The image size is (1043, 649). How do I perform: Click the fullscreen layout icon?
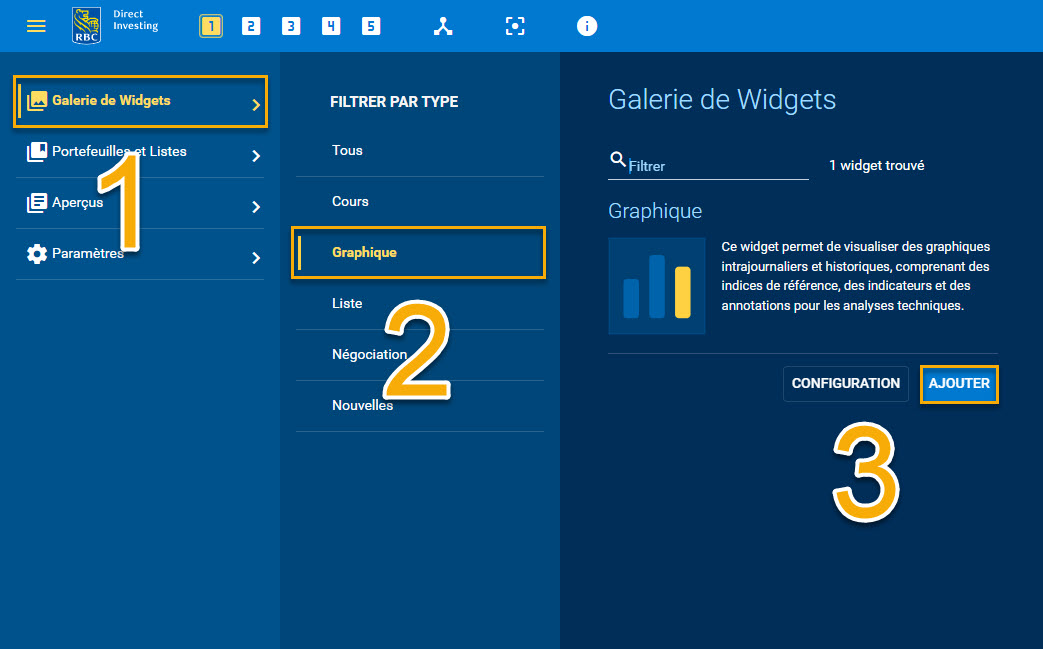(515, 26)
